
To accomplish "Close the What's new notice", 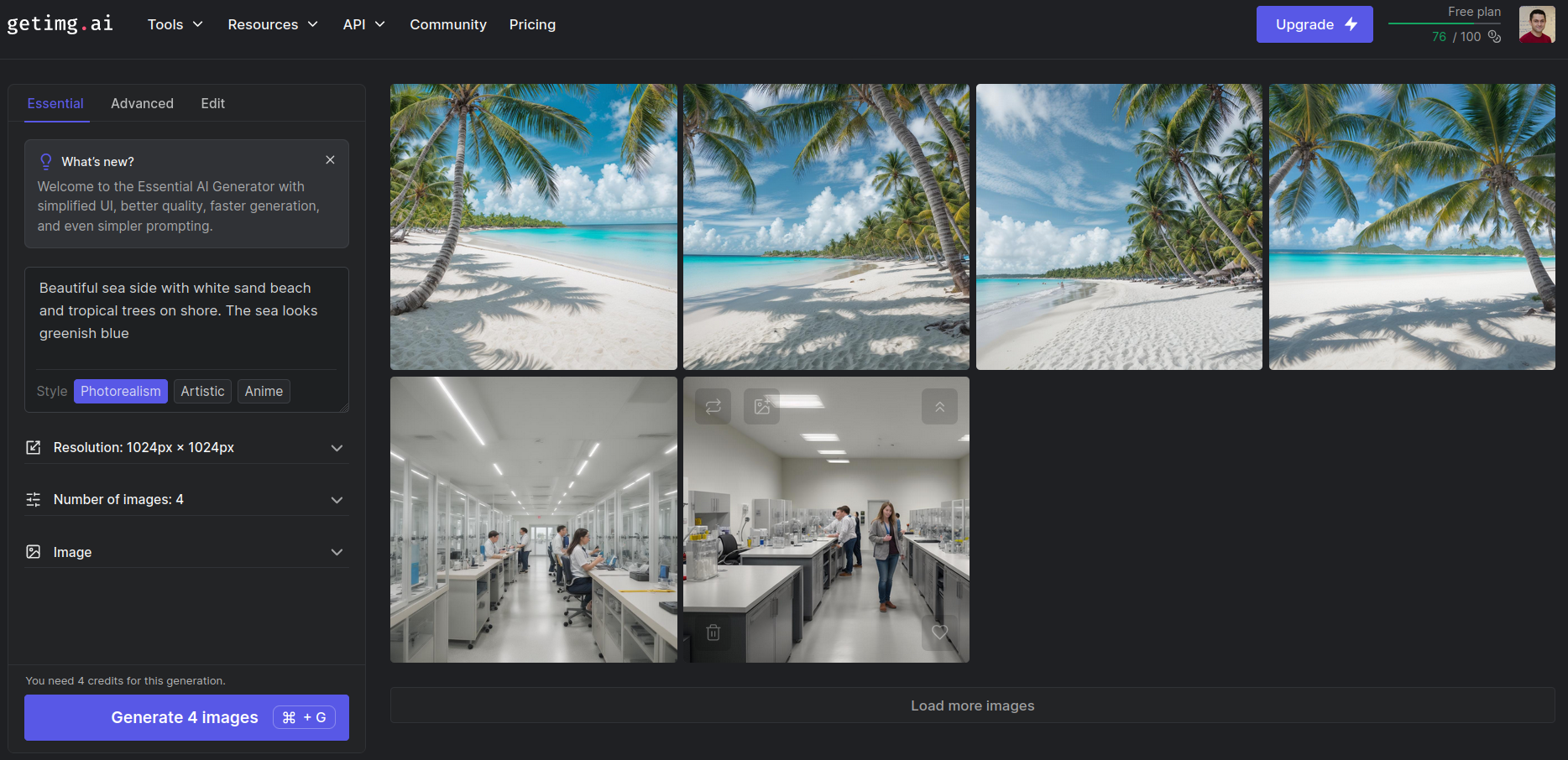I will click(330, 160).
